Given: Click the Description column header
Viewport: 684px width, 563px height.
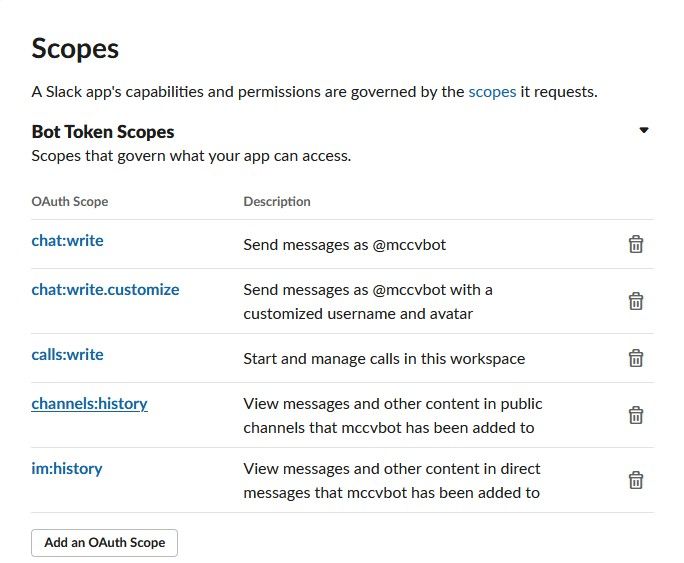Looking at the screenshot, I should pos(277,201).
